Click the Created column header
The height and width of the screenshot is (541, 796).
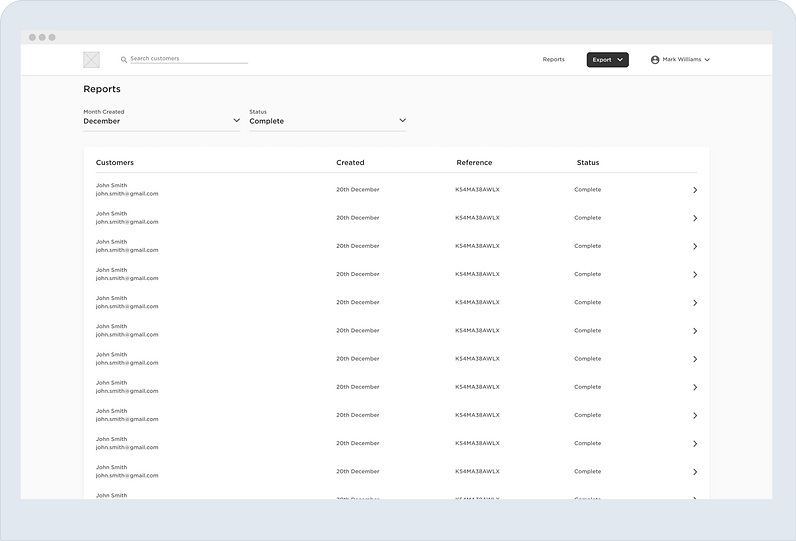[x=350, y=162]
